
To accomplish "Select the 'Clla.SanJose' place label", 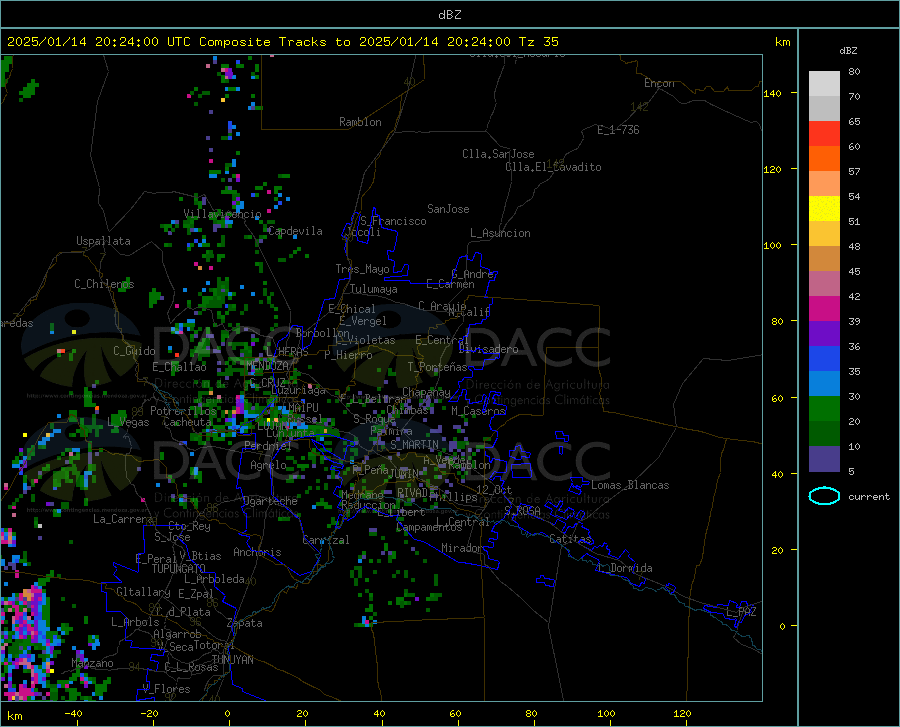I will point(498,154).
